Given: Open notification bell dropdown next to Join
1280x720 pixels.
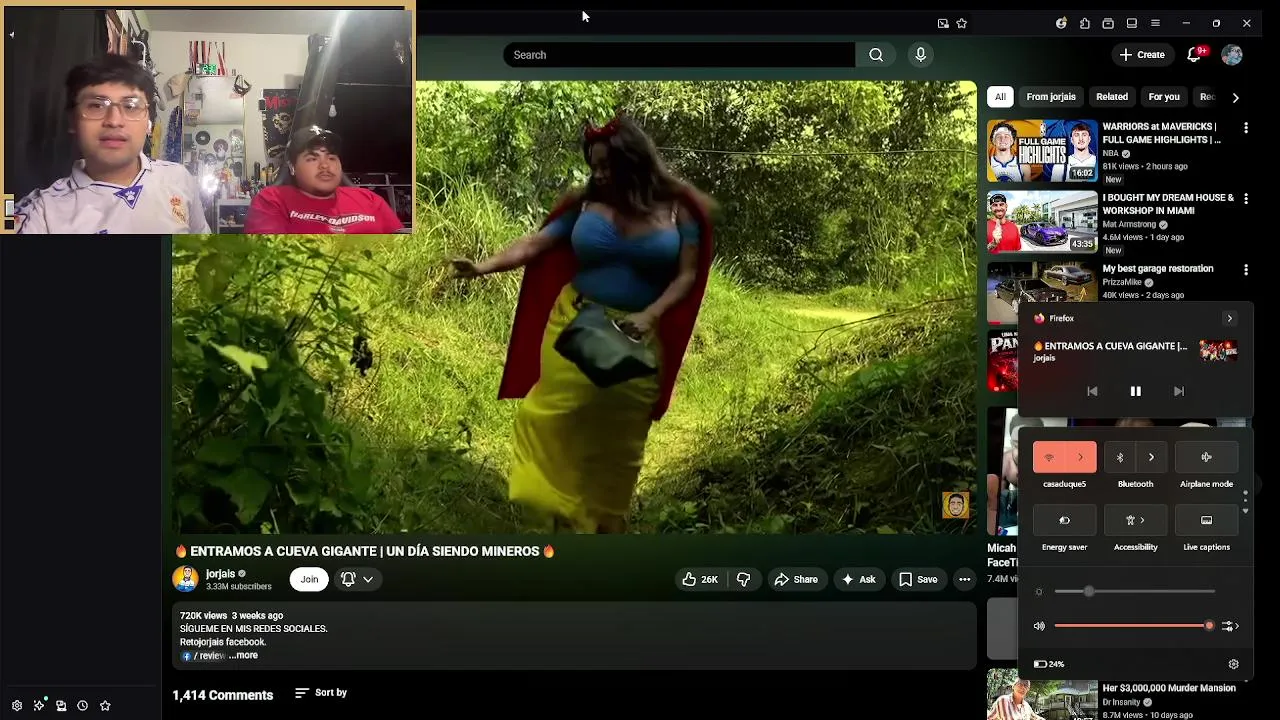Looking at the screenshot, I should pyautogui.click(x=357, y=579).
